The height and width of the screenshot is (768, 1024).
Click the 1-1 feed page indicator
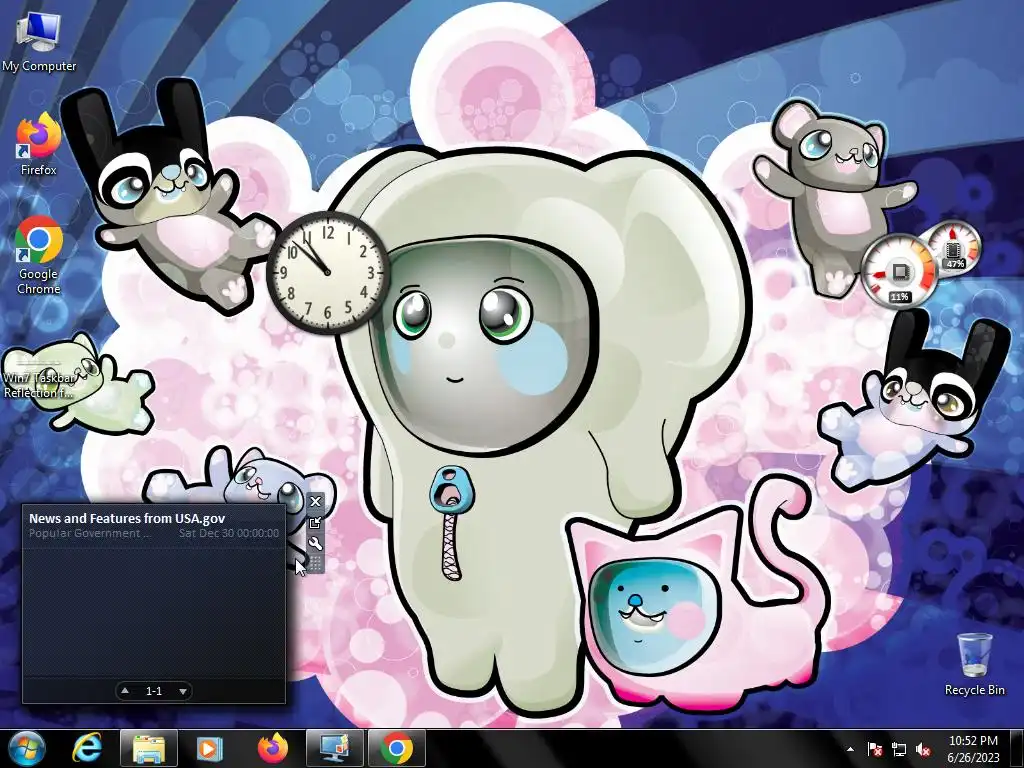tap(154, 691)
